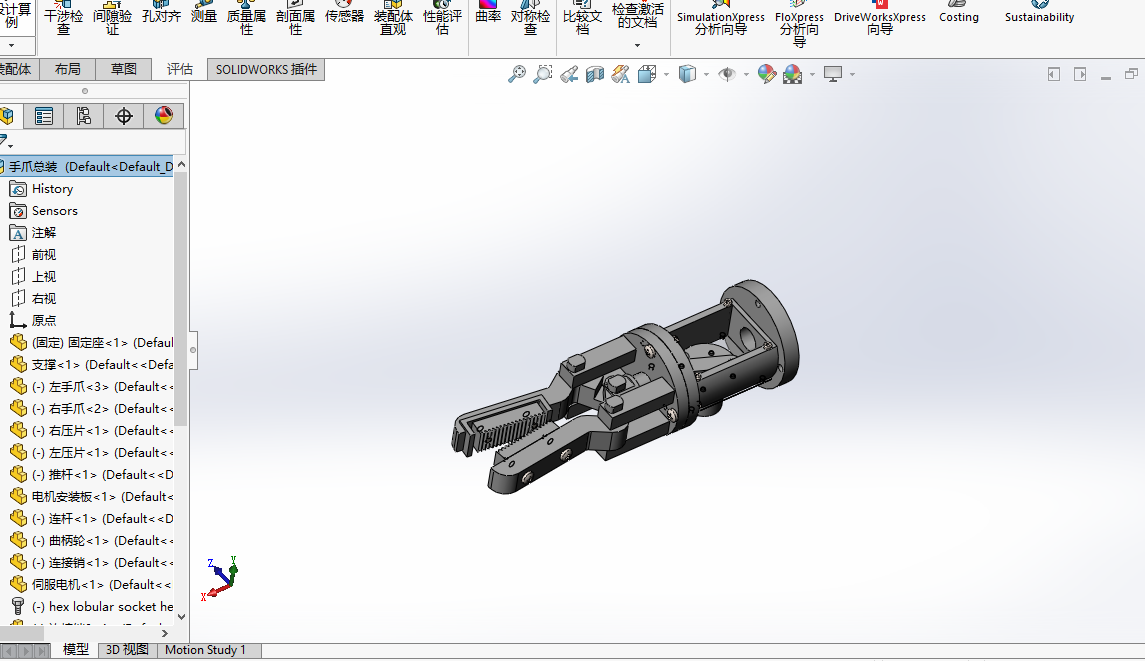The height and width of the screenshot is (661, 1145).
Task: Click 性能评估 tool
Action: [442, 18]
